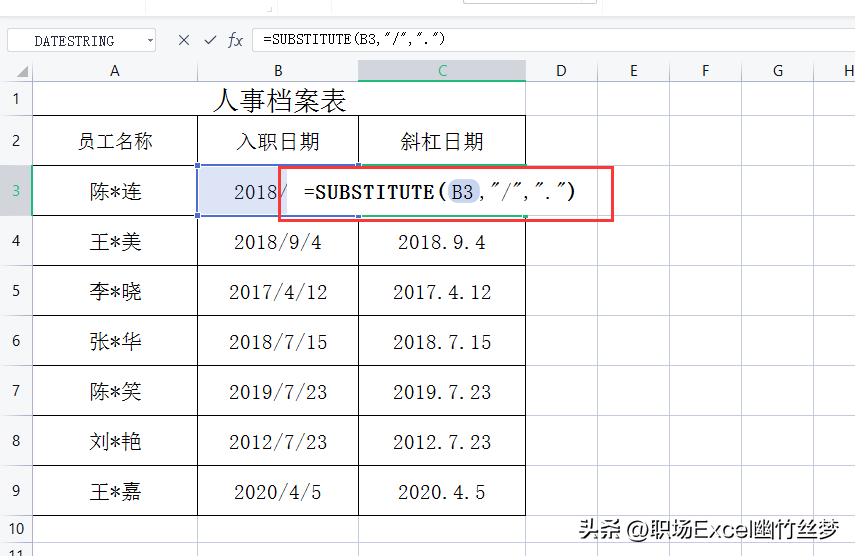
Task: Click date cell 2018/9/4
Action: click(x=278, y=240)
